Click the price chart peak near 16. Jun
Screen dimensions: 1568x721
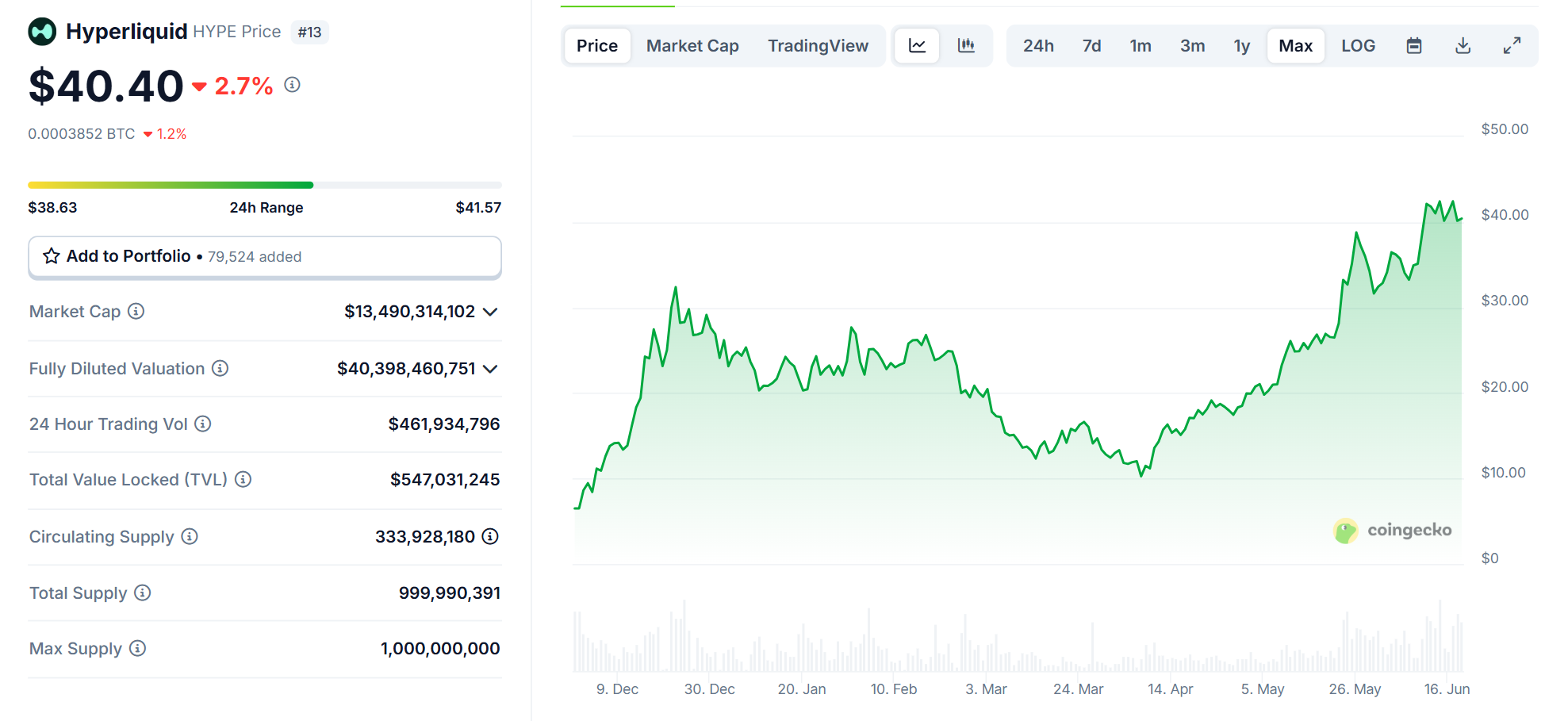click(x=1453, y=203)
